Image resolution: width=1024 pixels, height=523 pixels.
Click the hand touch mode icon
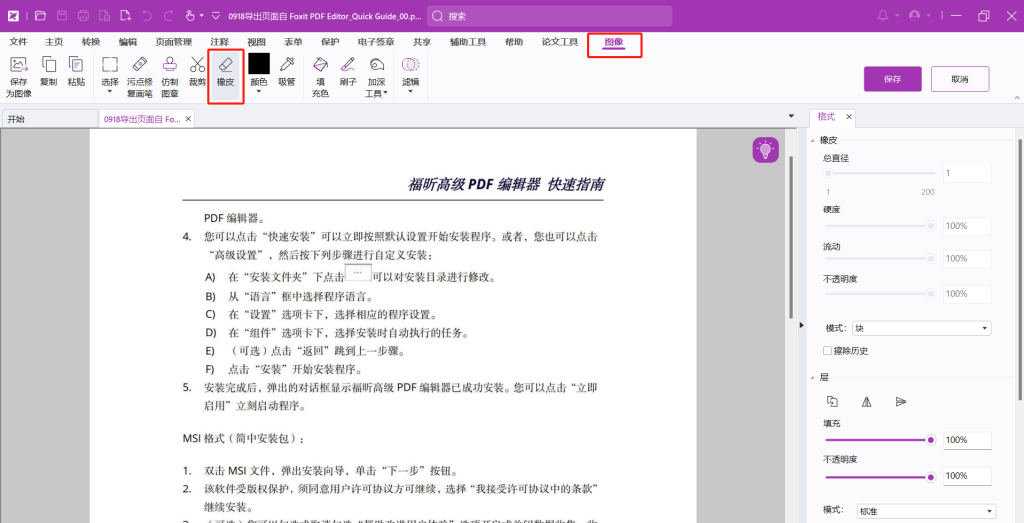(190, 16)
